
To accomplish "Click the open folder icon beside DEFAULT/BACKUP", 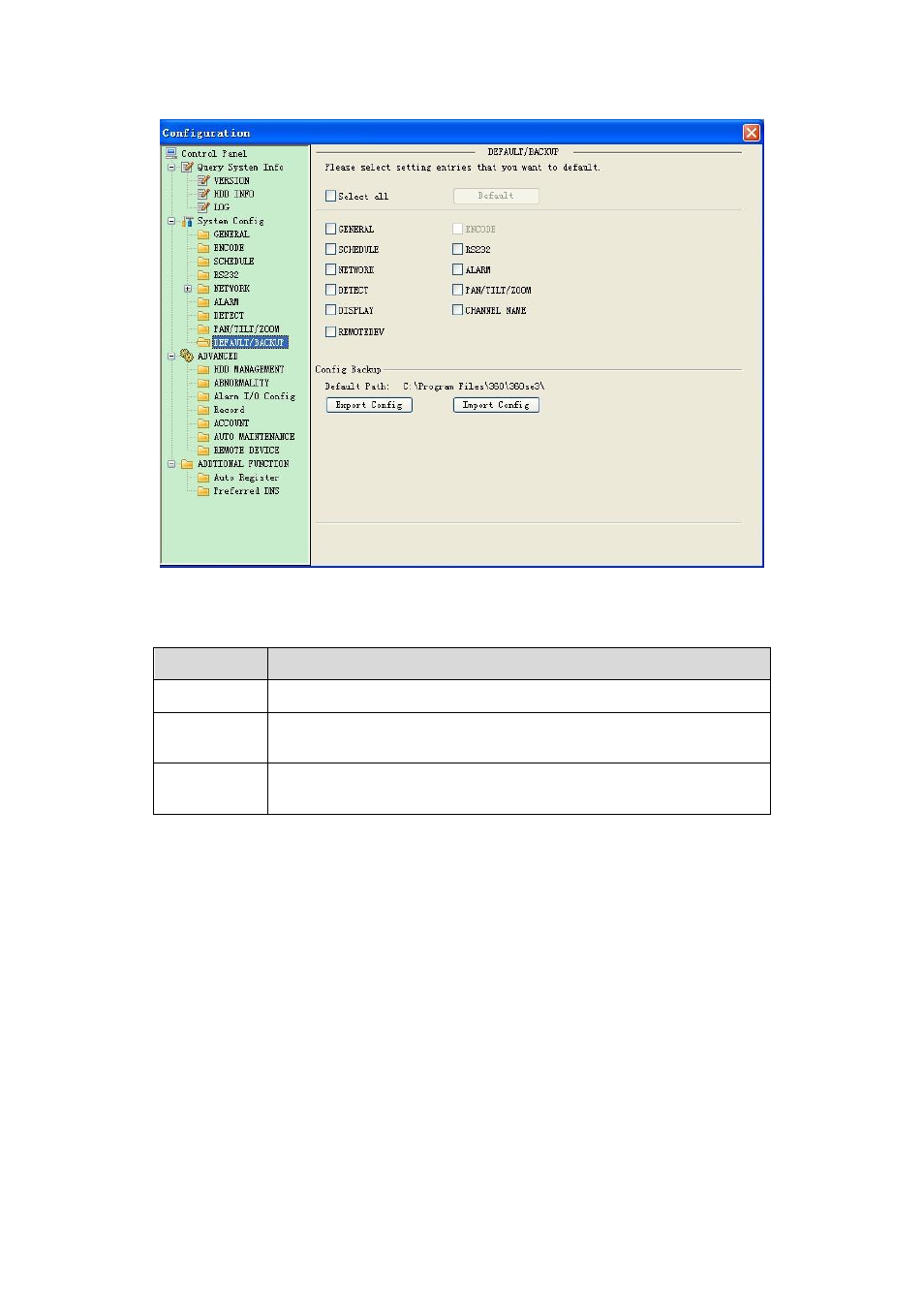I will [x=203, y=342].
